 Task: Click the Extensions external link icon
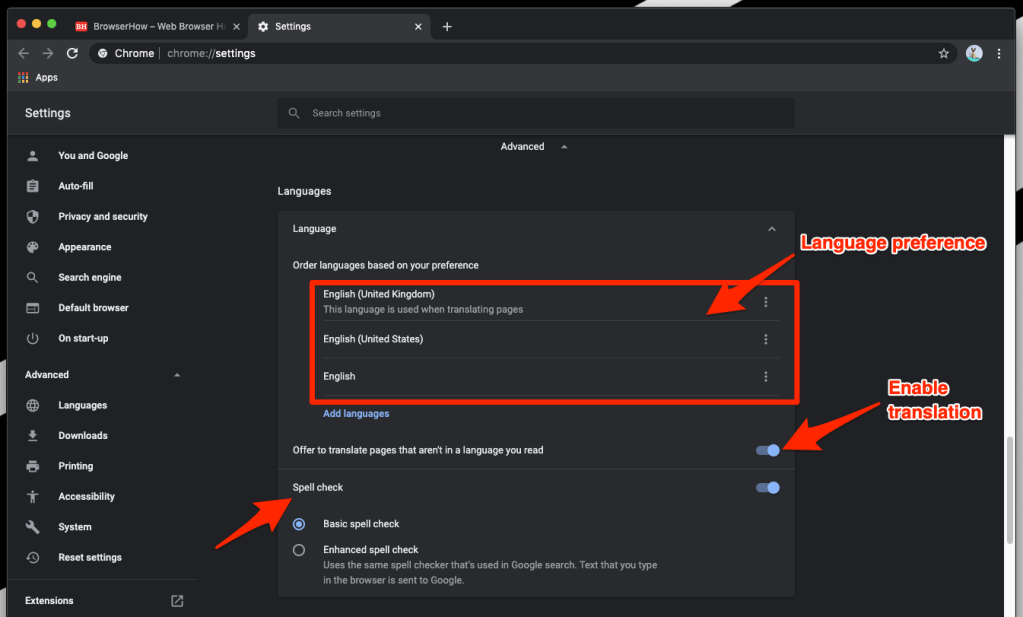click(177, 601)
